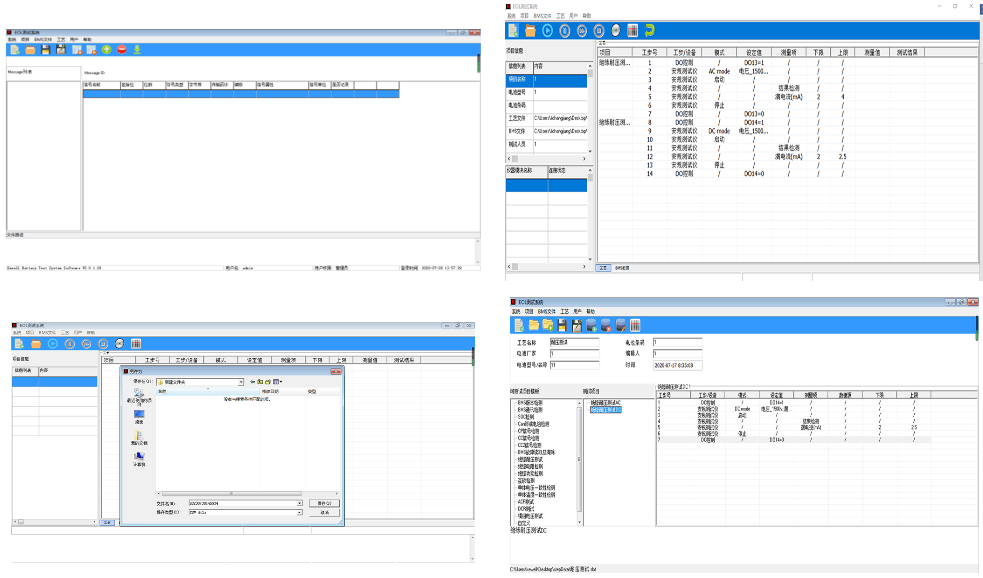Click the green return arrow toolbar icon
Screen dimensions: 983x578
click(649, 31)
